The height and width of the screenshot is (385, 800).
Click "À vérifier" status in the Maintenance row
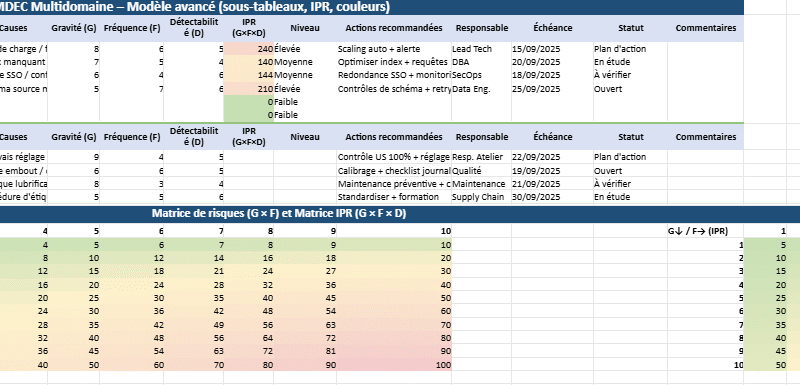(x=631, y=184)
